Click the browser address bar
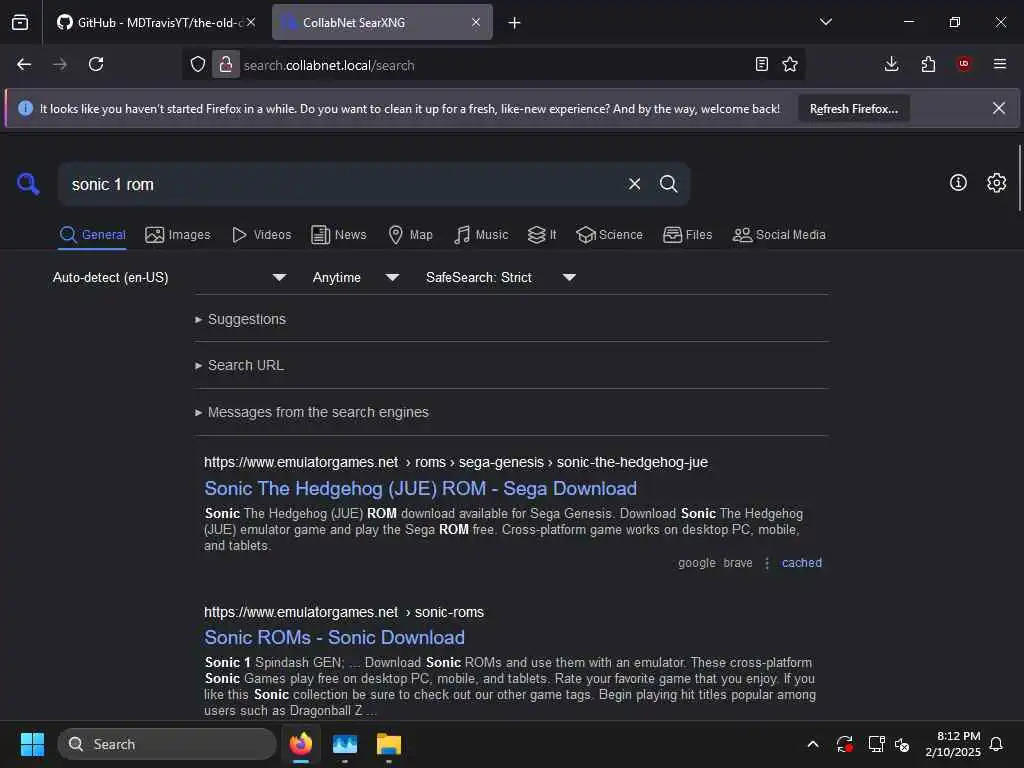The width and height of the screenshot is (1024, 768). pos(493,65)
